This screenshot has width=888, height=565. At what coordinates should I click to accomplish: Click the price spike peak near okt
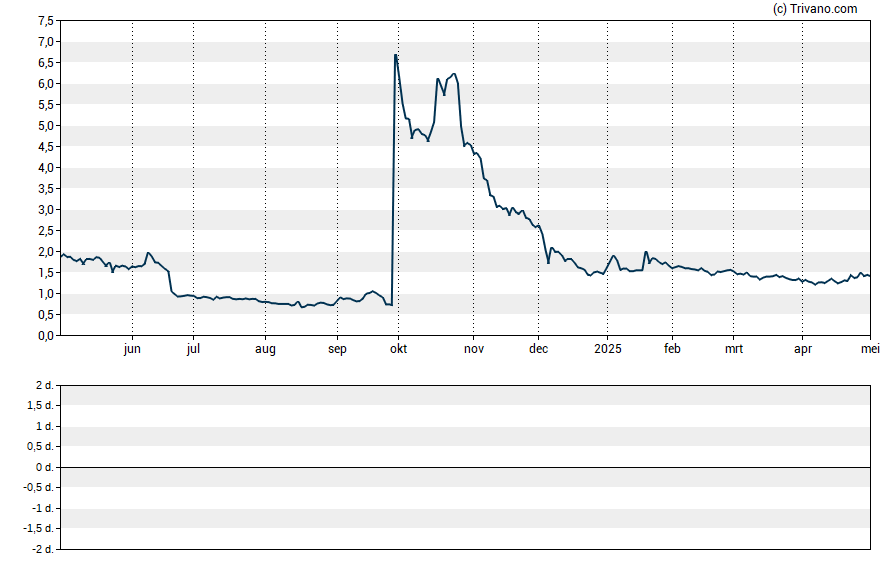(x=395, y=55)
